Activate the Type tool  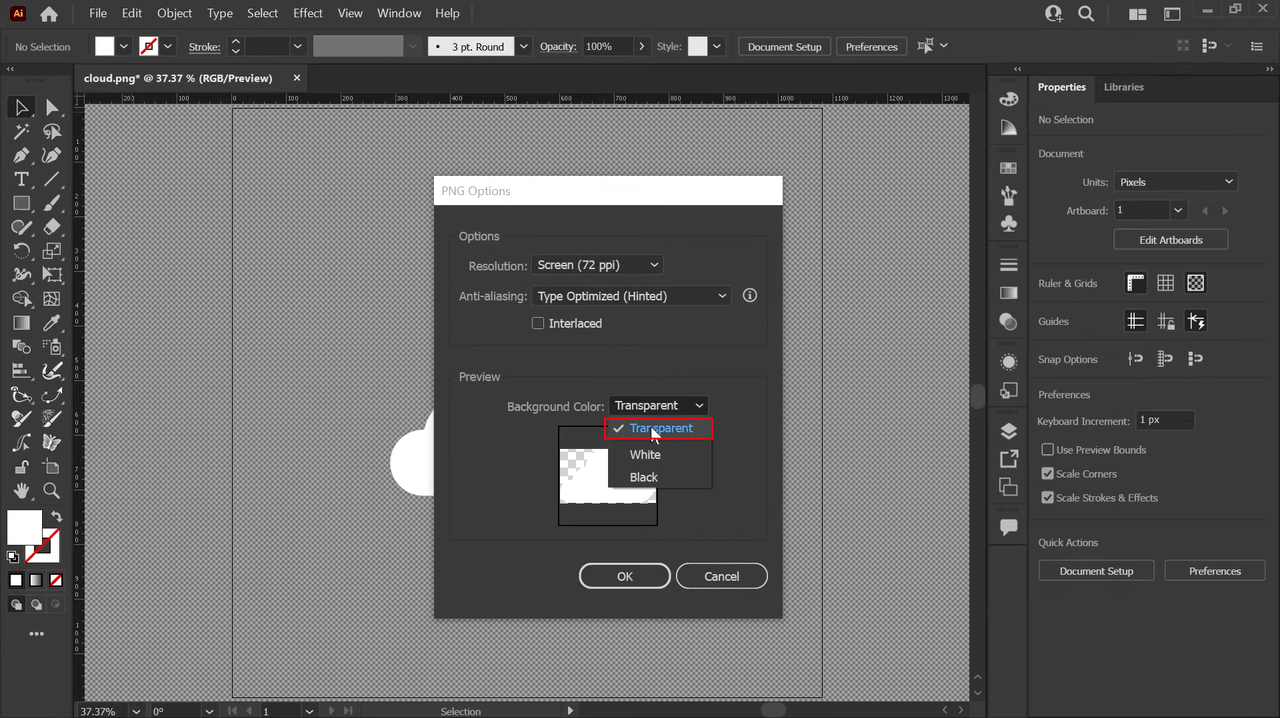21,179
